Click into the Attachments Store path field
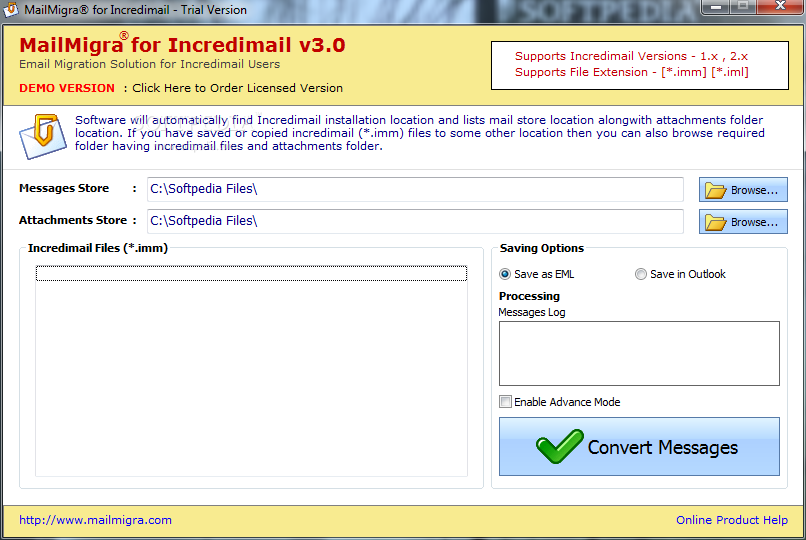 (415, 221)
